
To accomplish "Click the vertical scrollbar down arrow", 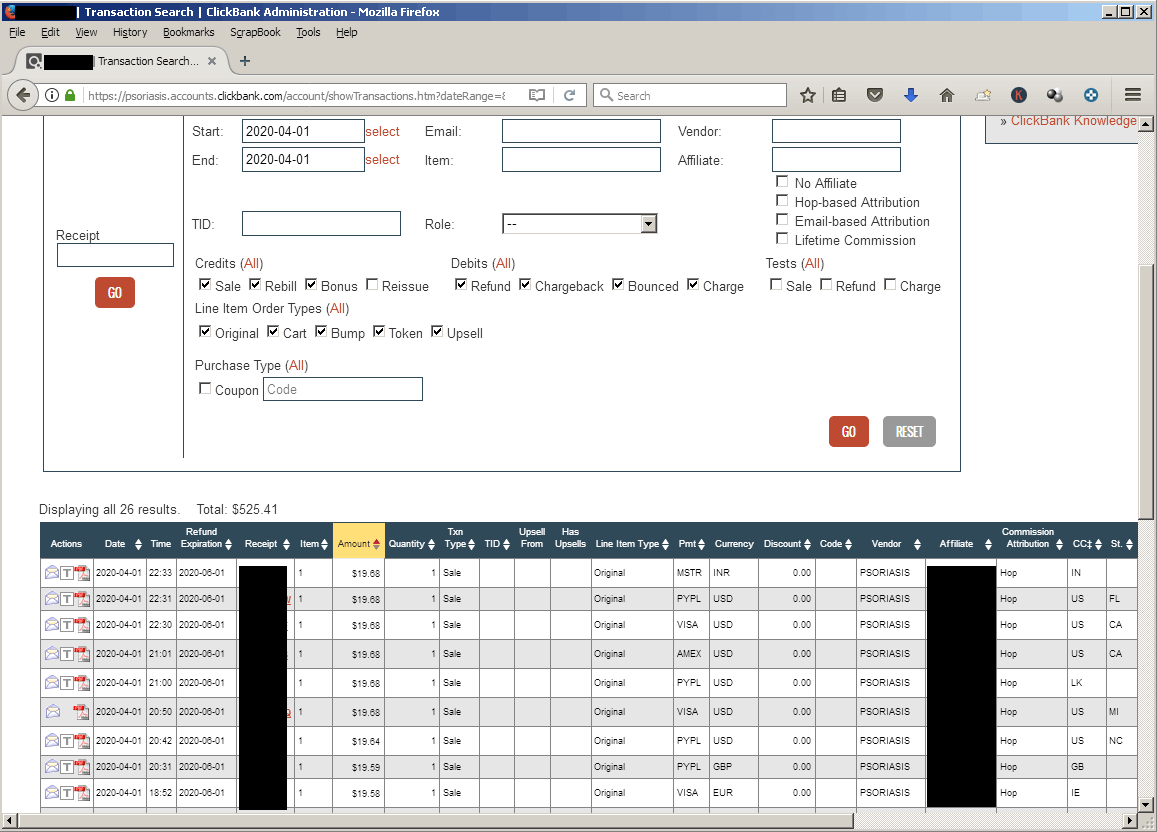I will click(x=1146, y=805).
